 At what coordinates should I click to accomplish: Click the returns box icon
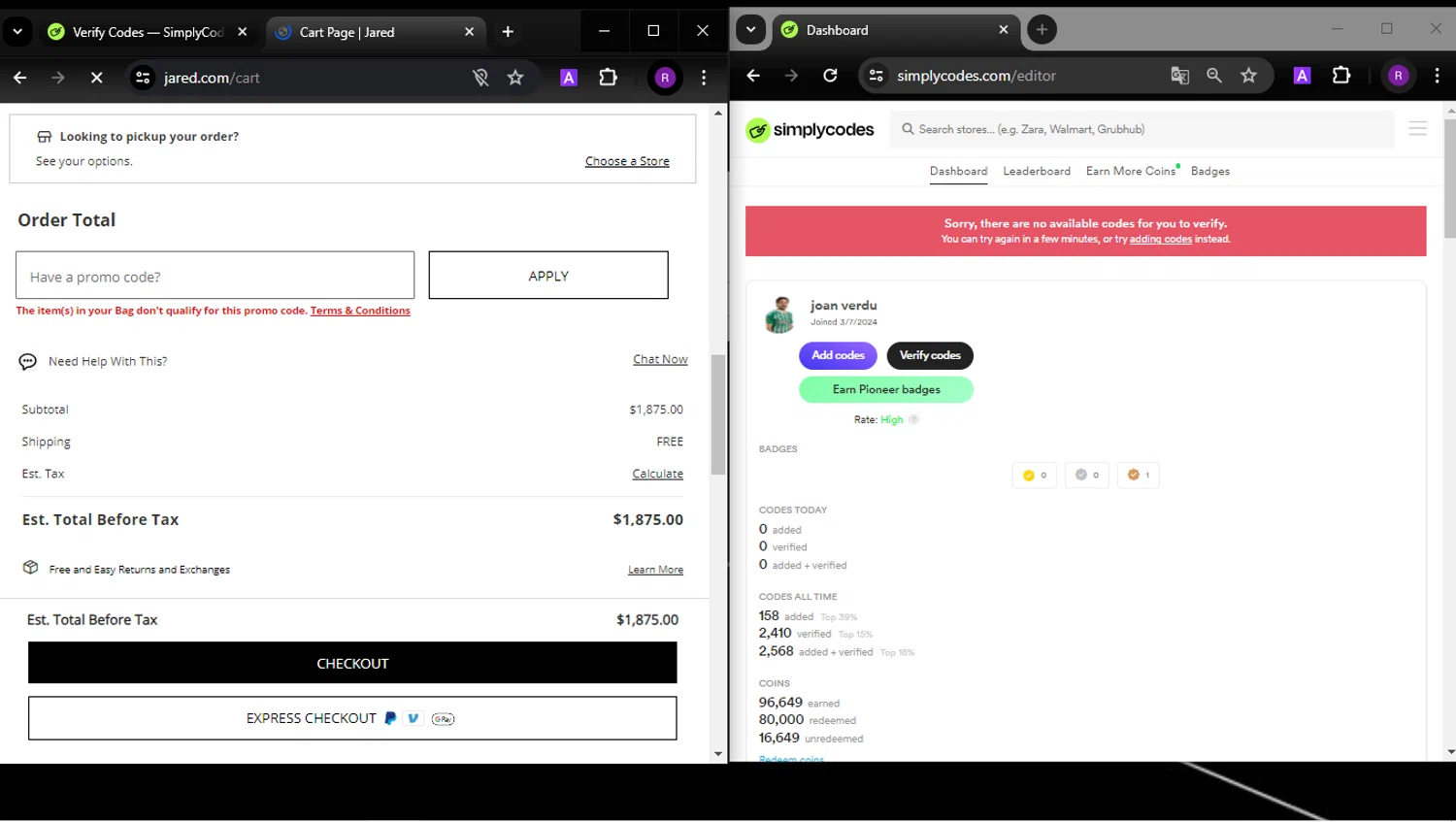pyautogui.click(x=30, y=568)
